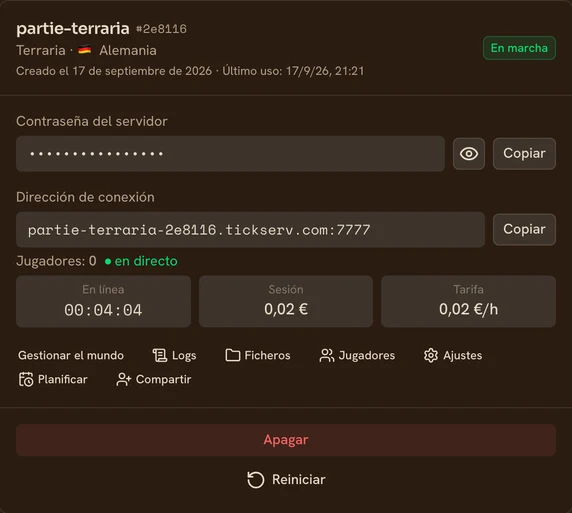Click the German flag icon
Screen dimensions: 572x513
(x=85, y=49)
